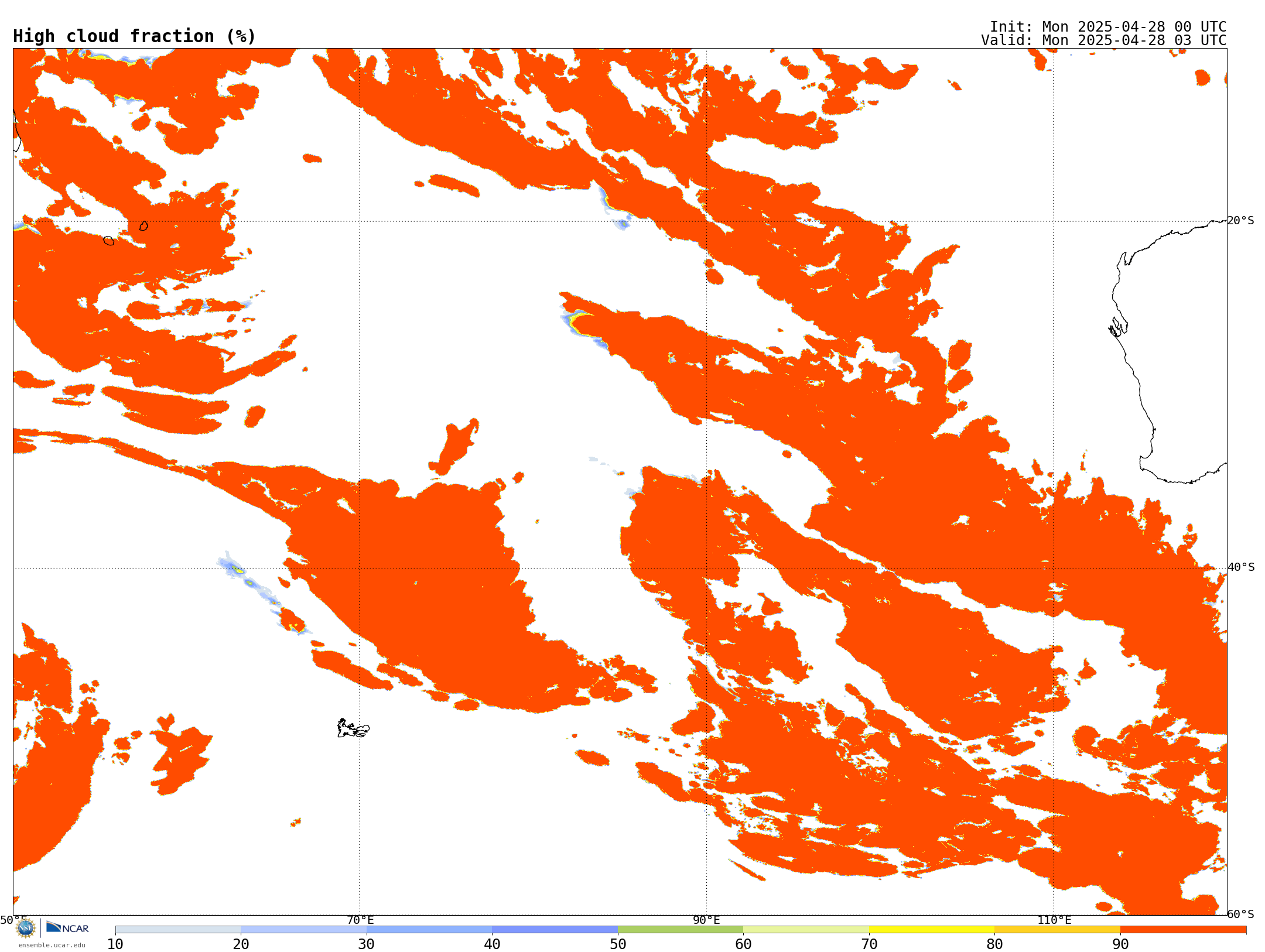
Task: Click the 40-50 periwinkle colorbar segment
Action: pyautogui.click(x=555, y=930)
